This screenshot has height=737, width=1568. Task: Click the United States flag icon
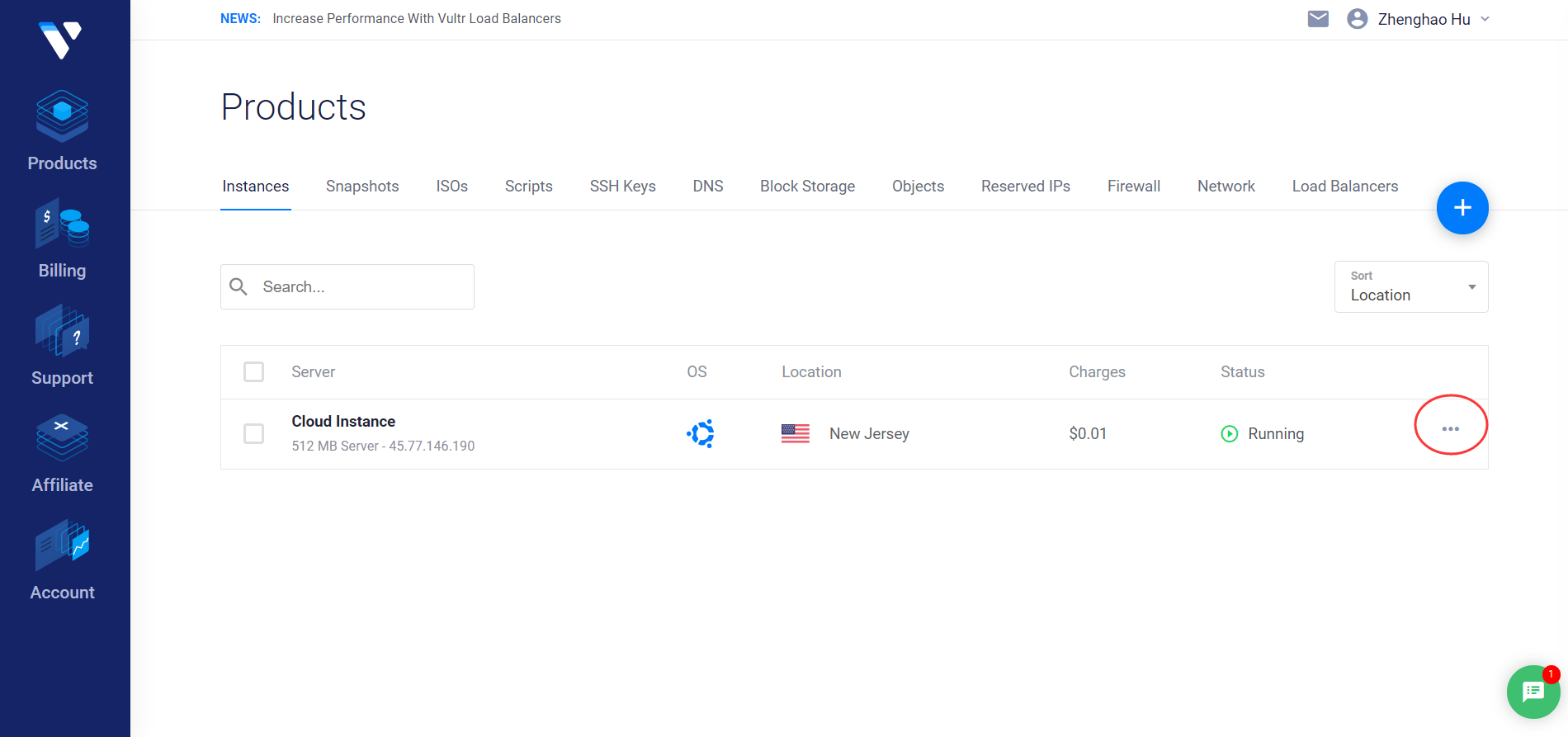coord(796,433)
